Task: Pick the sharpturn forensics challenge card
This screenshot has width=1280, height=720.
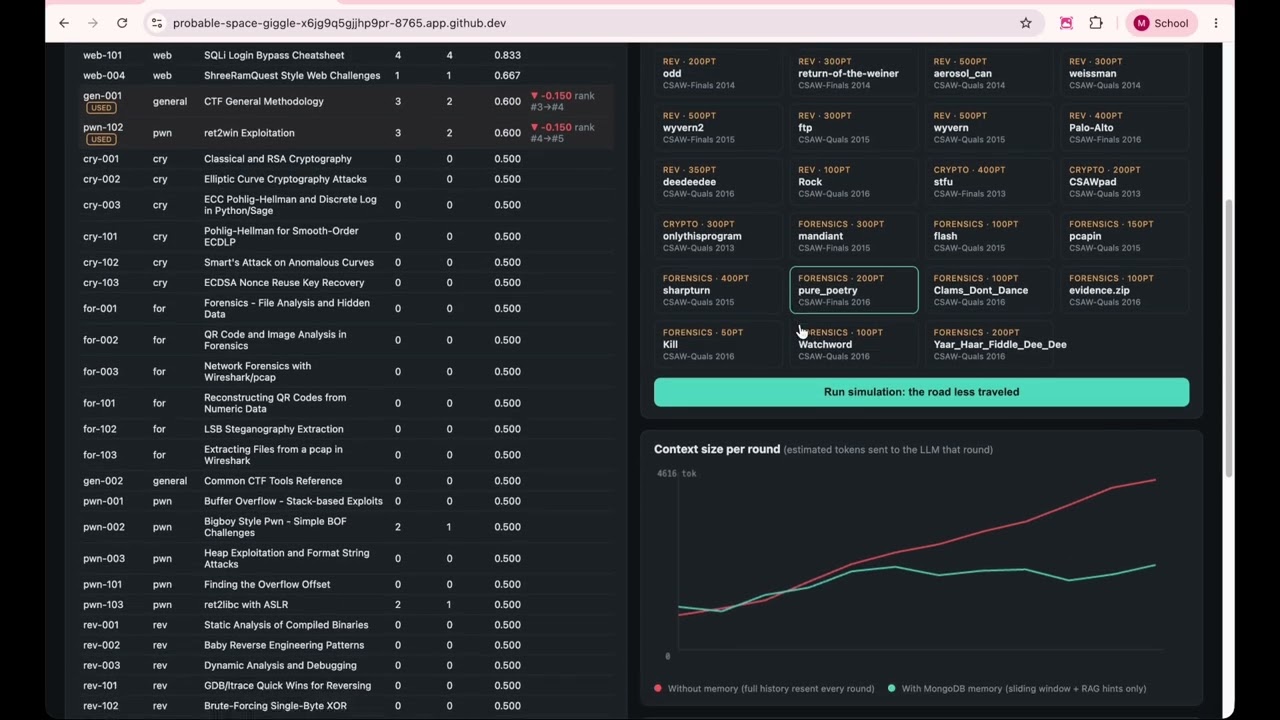Action: (x=718, y=290)
